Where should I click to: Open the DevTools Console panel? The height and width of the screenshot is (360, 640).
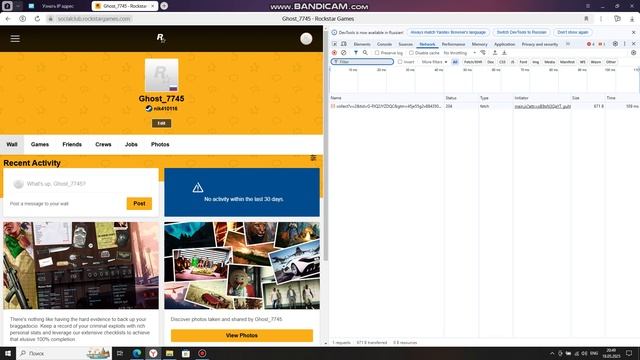(384, 44)
